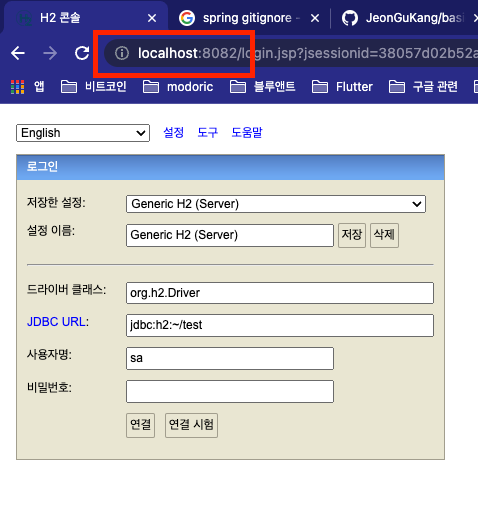This screenshot has height=520, width=478.
Task: Go back using the browser back arrow
Action: pos(18,53)
